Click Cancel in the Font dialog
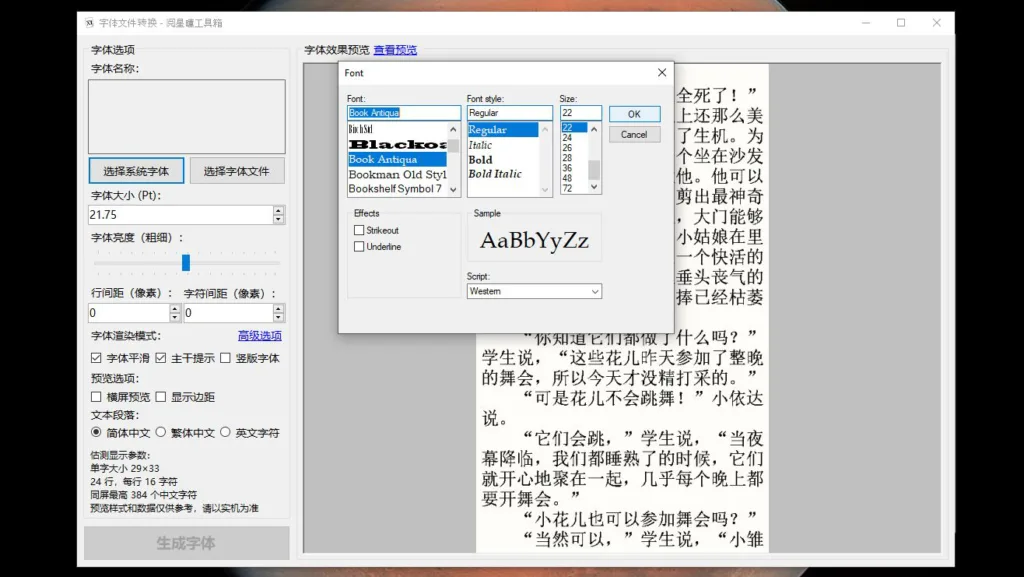Screen dimensions: 1024x577 pyautogui.click(x=634, y=134)
